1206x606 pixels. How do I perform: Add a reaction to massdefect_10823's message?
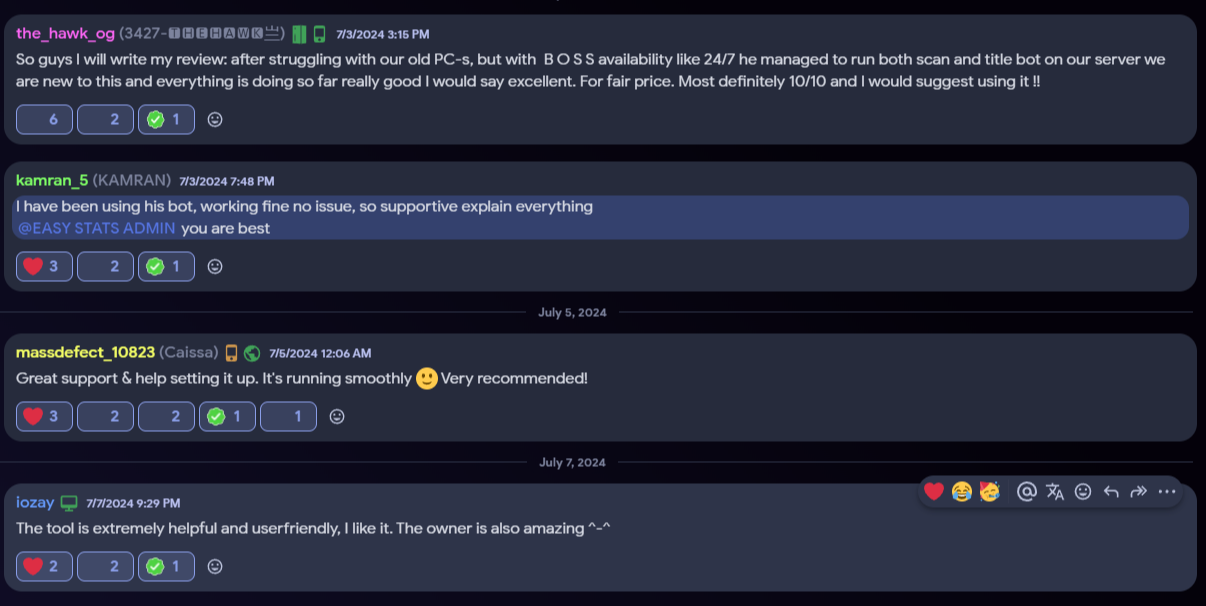point(337,416)
